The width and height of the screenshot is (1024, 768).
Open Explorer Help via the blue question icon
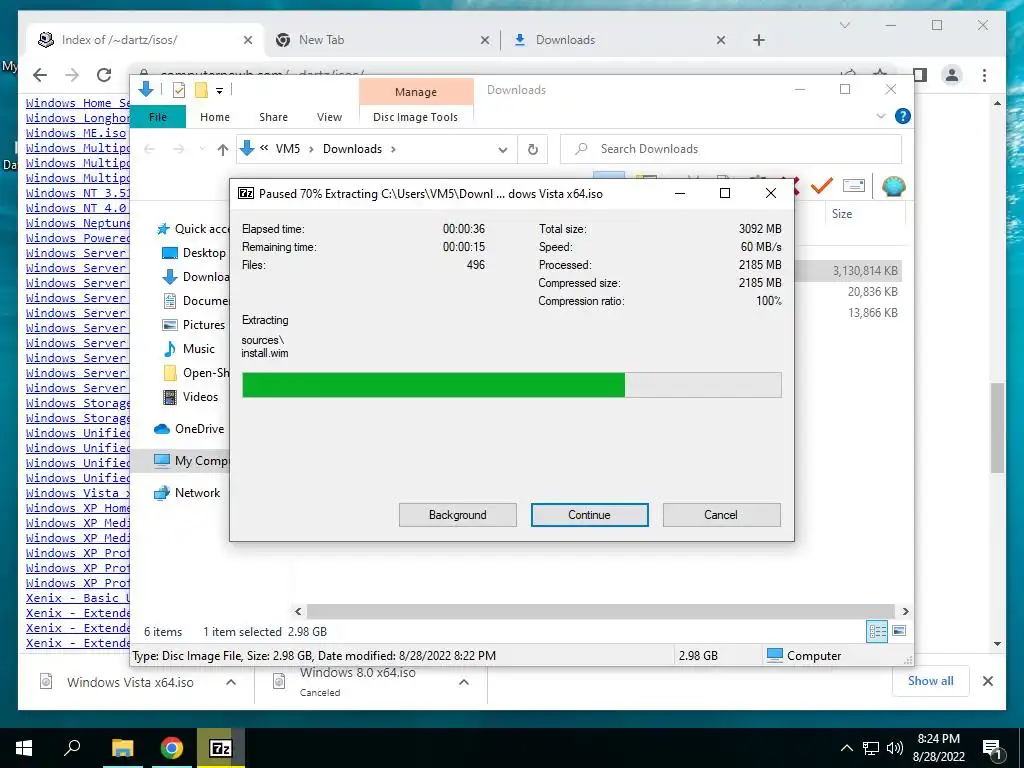click(x=903, y=116)
